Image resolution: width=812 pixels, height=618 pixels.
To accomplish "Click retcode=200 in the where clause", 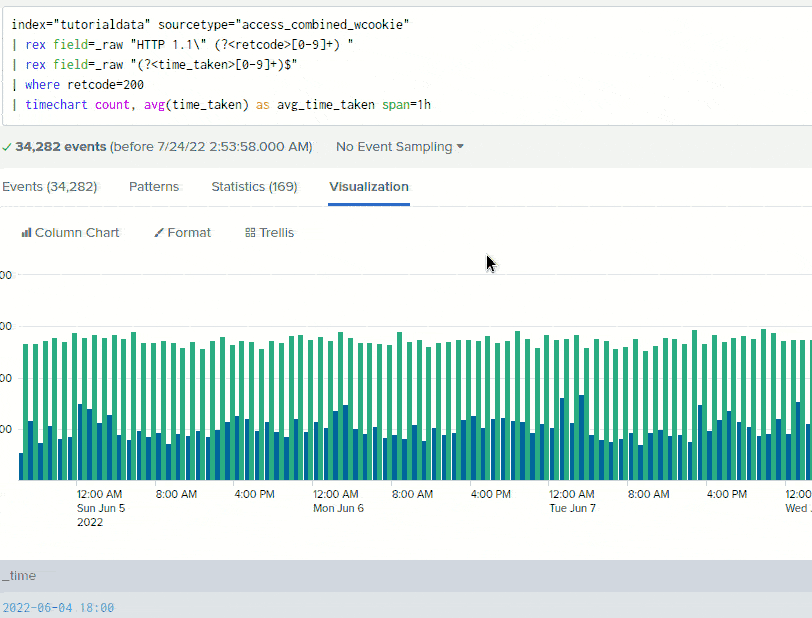I will point(106,84).
